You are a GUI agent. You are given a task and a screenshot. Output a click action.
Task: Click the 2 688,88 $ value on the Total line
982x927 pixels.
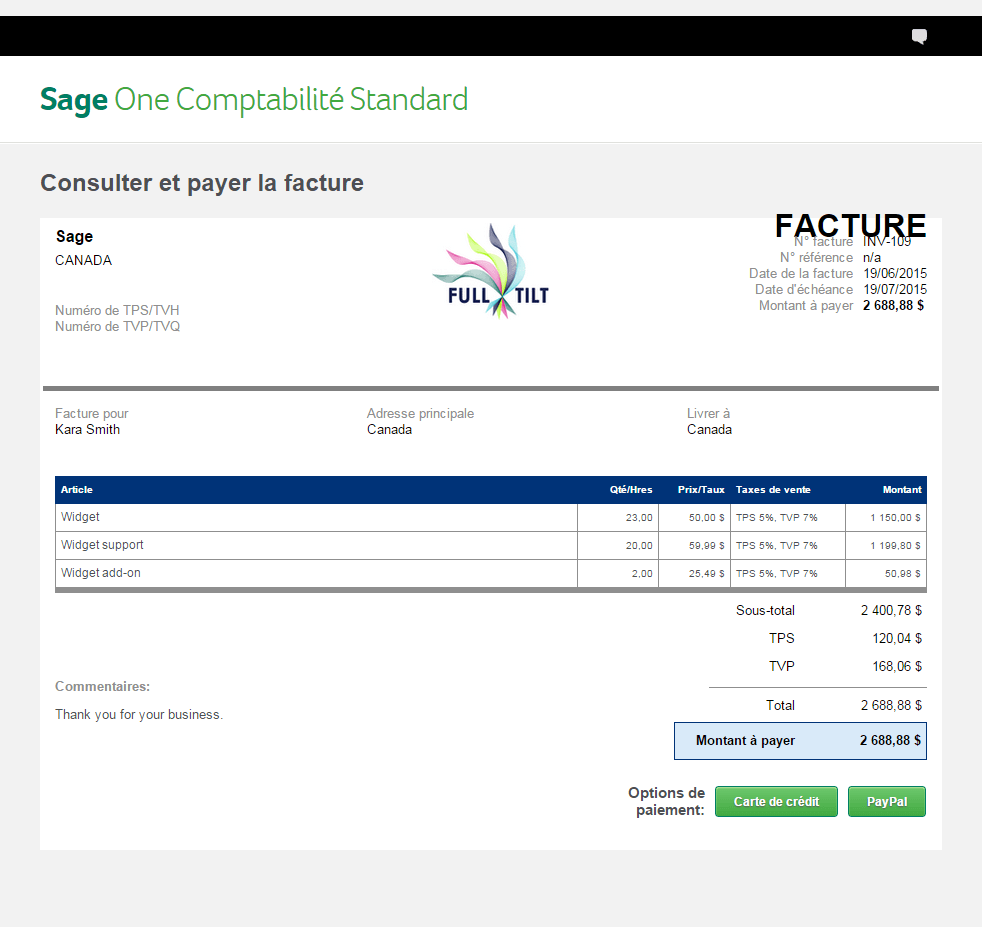pos(891,706)
